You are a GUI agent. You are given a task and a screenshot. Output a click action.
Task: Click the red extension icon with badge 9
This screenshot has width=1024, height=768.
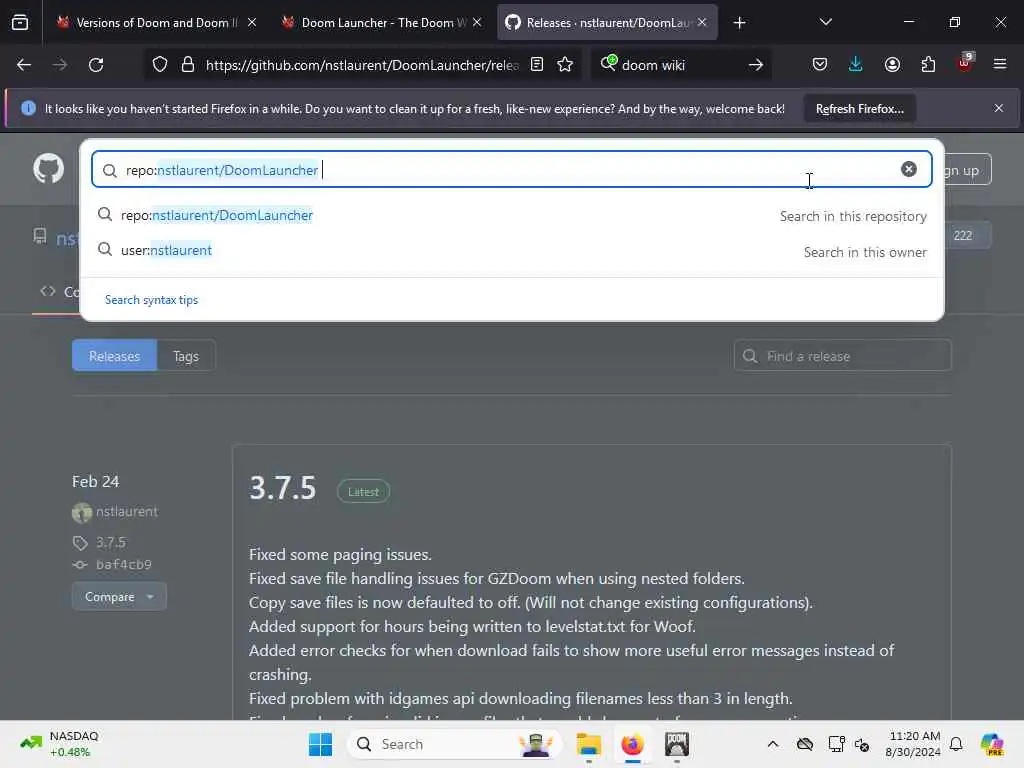click(x=965, y=63)
